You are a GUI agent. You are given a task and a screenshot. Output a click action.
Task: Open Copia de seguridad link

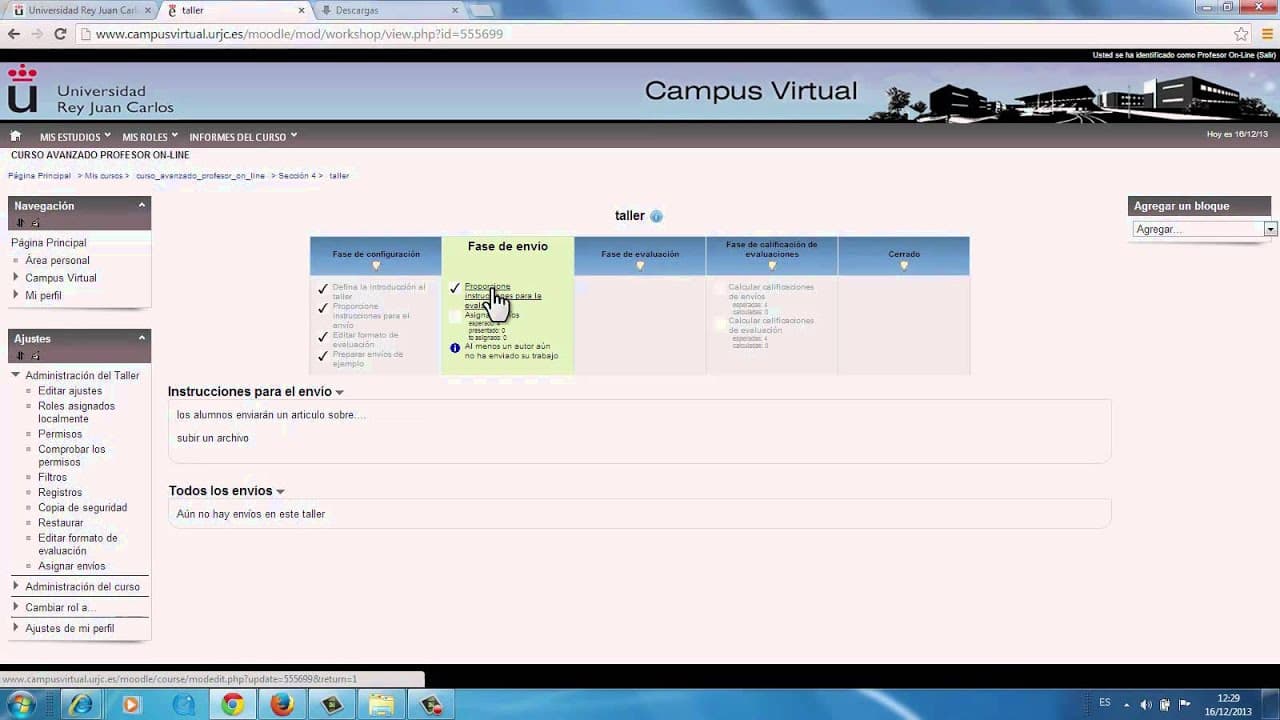point(82,507)
